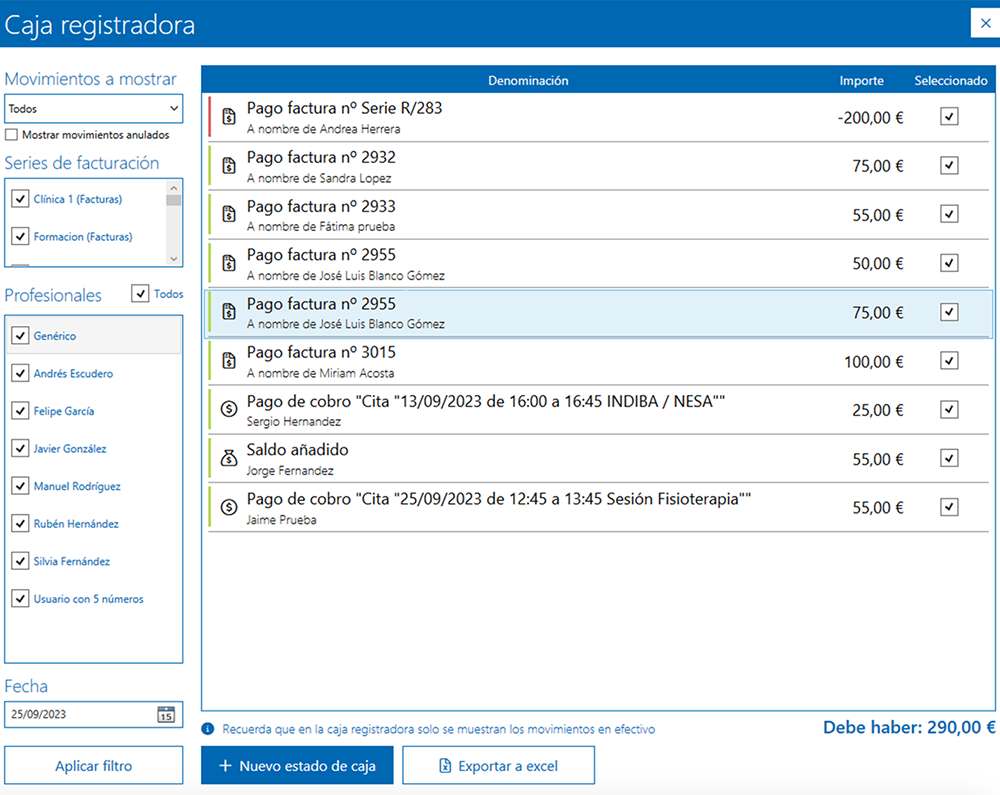Click the Aplicar filtro button
Image resolution: width=1000 pixels, height=795 pixels.
(x=93, y=764)
